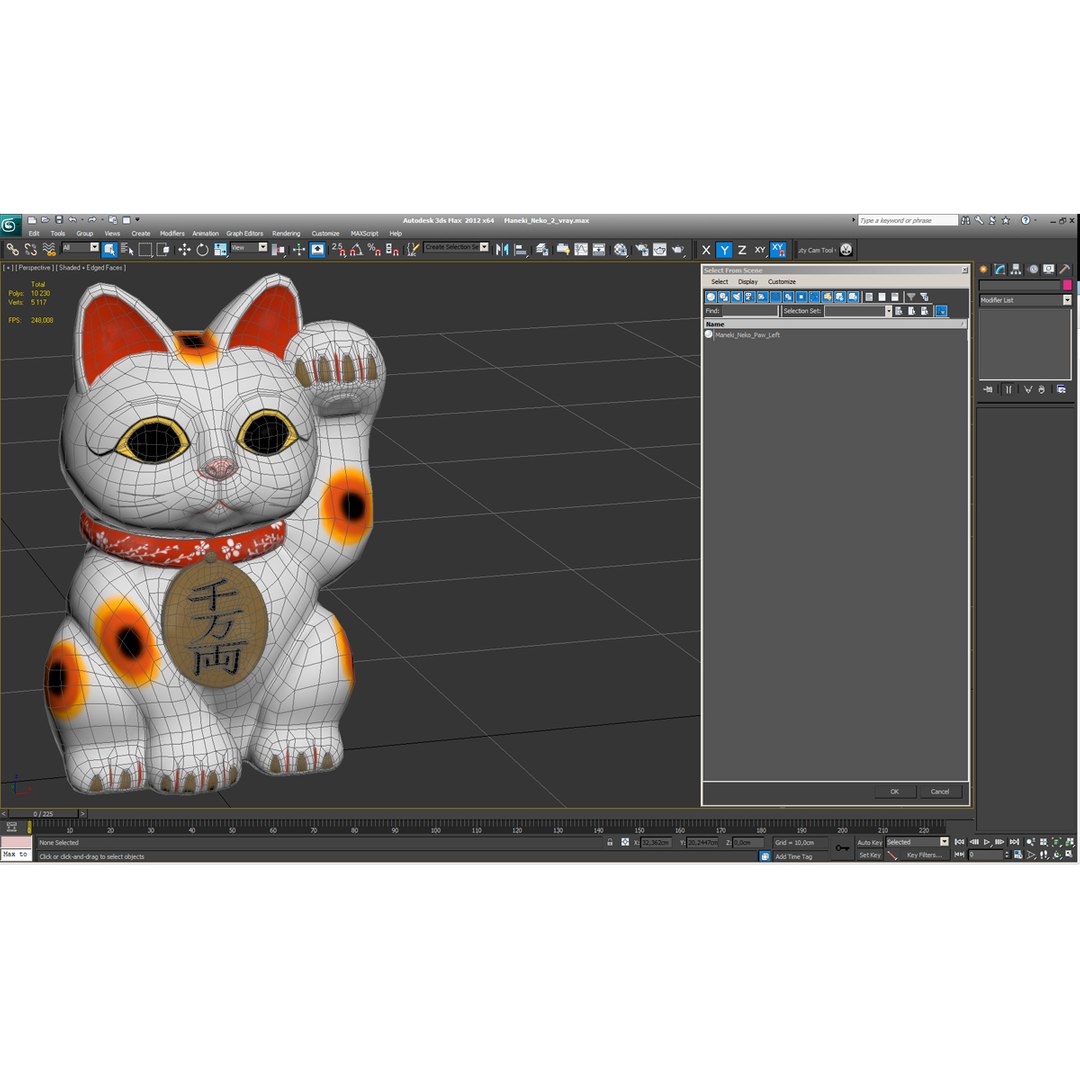Screen dimensions: 1080x1080
Task: Open the Tools menu
Action: [58, 233]
